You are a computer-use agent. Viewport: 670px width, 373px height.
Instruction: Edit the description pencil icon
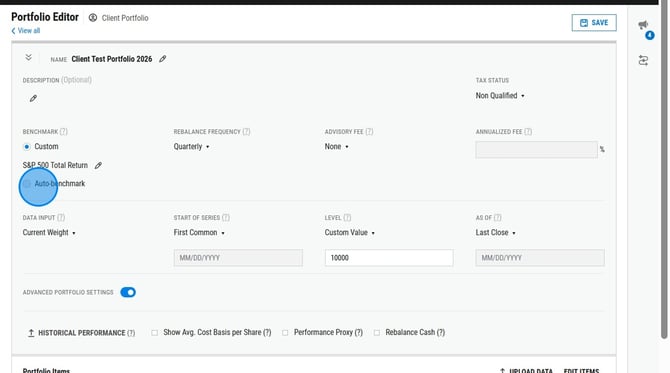[33, 98]
